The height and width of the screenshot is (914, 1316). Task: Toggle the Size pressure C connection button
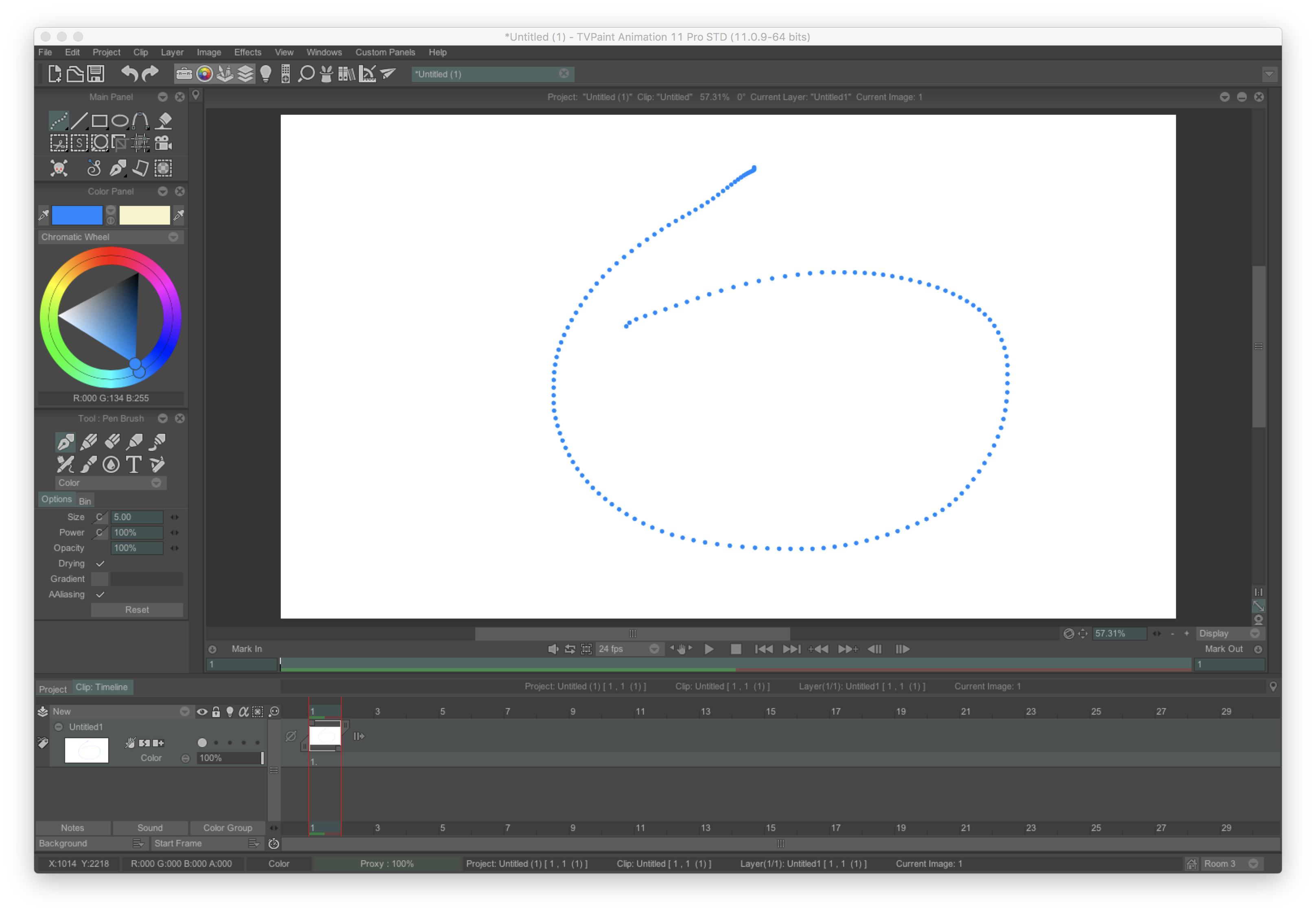[x=100, y=517]
